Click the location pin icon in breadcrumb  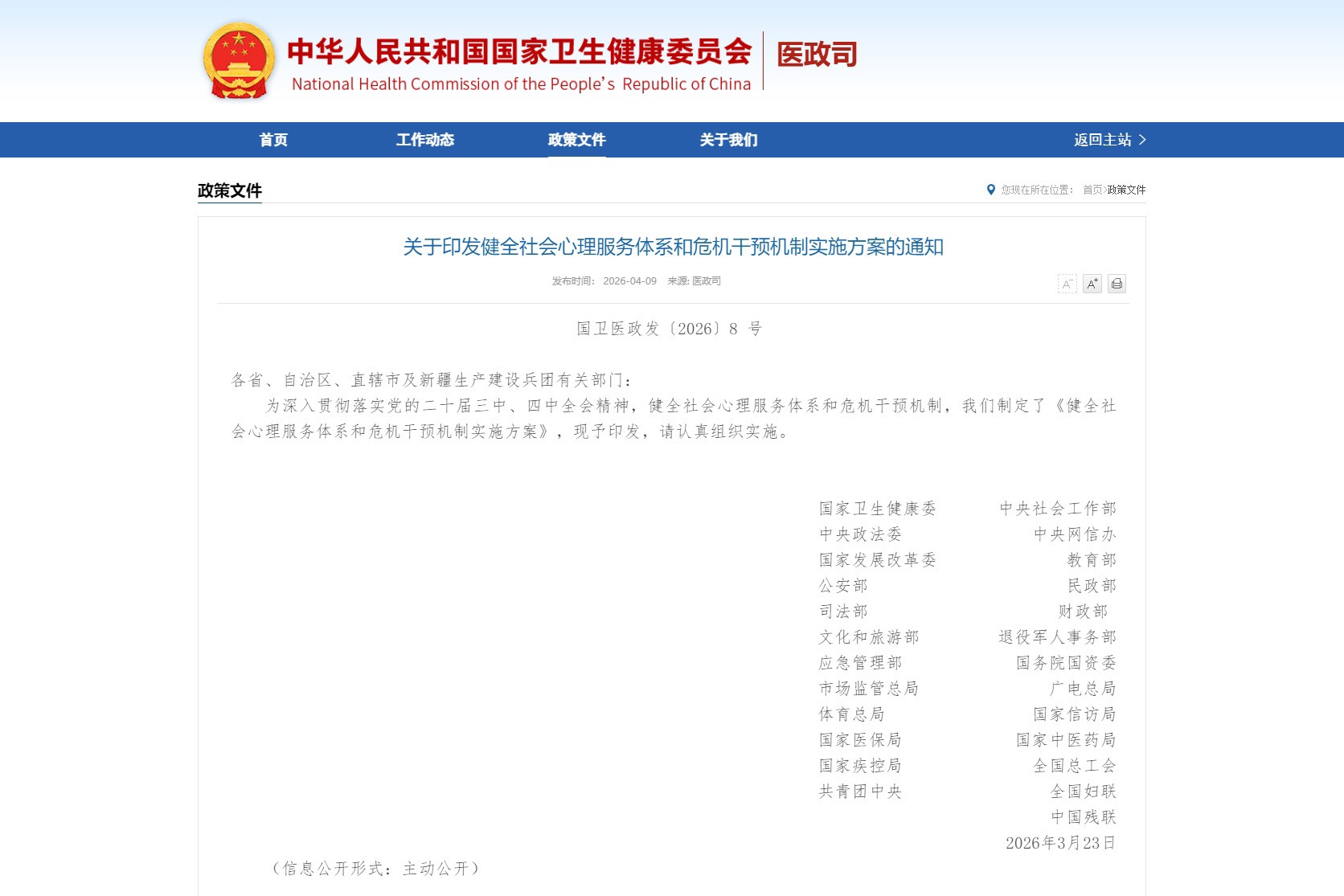[x=991, y=190]
